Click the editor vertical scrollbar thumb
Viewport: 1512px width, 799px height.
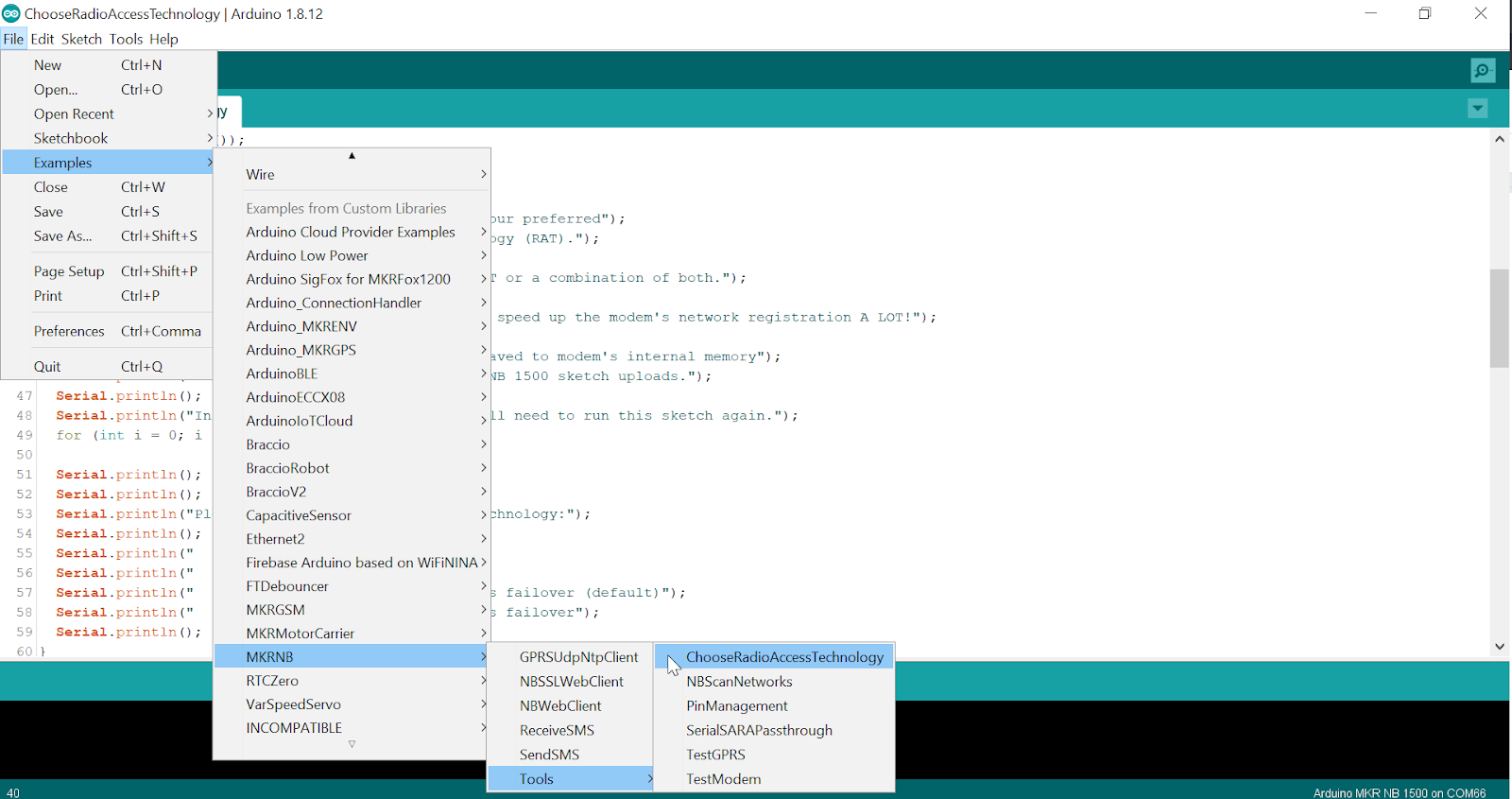(1499, 319)
